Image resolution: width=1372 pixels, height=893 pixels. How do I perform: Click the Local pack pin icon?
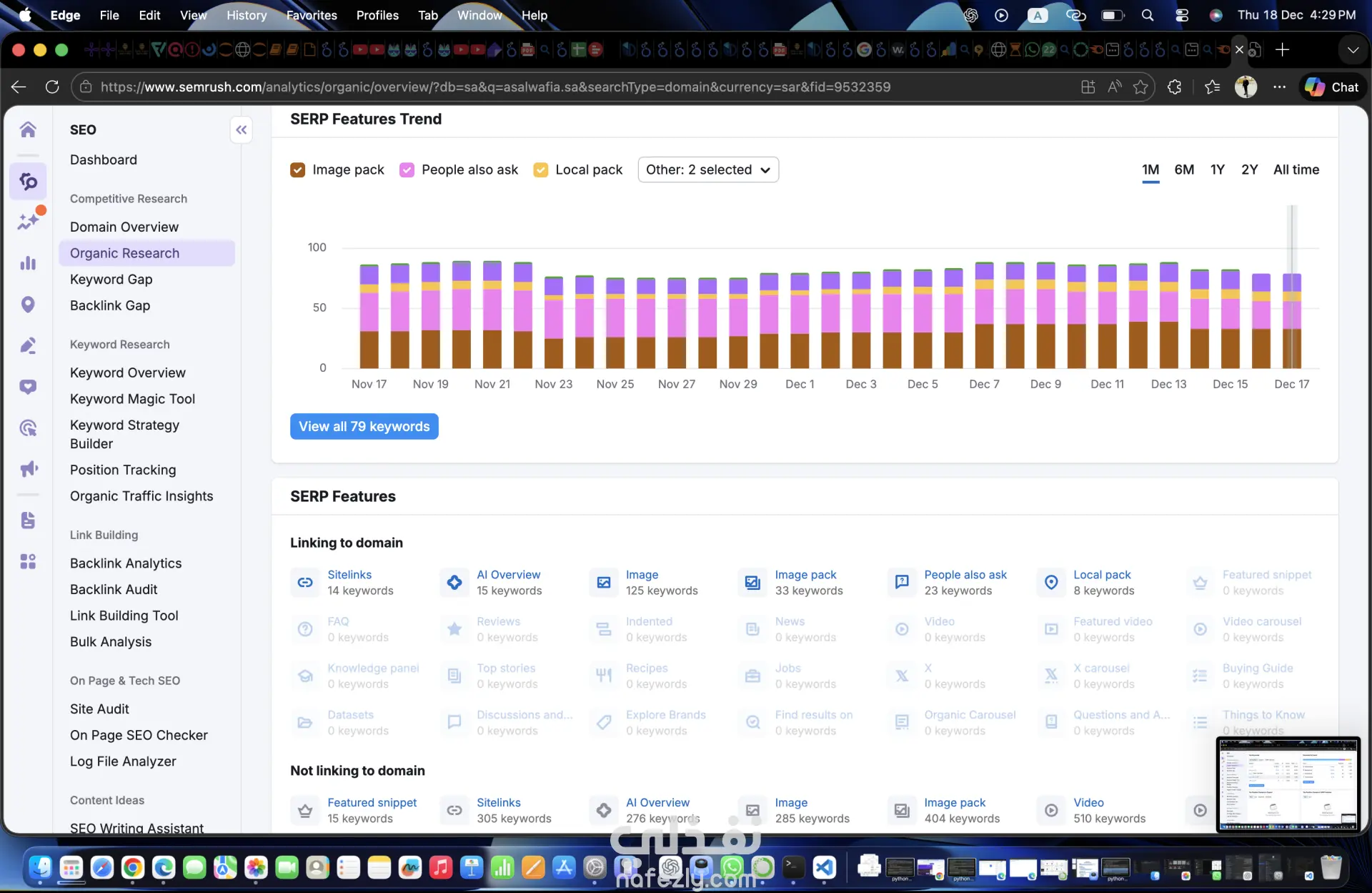point(1051,583)
